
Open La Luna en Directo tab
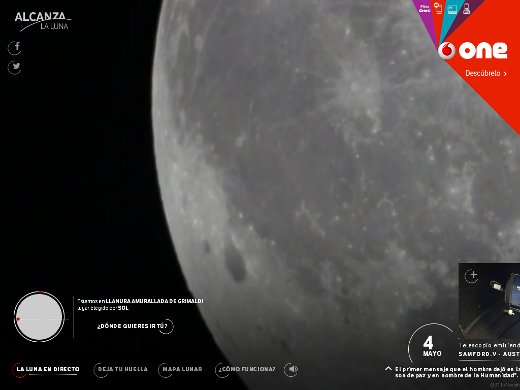point(48,369)
